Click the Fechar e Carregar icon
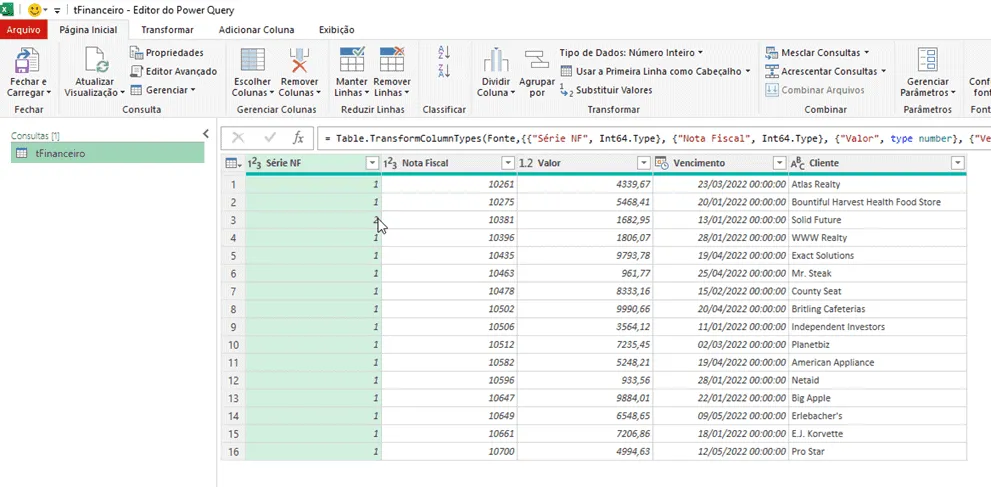991x487 pixels. (27, 60)
